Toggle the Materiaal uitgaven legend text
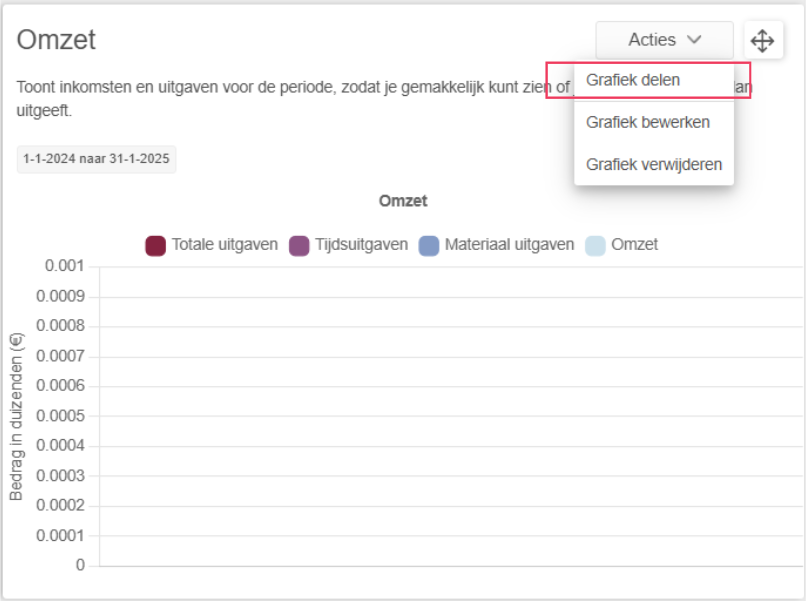This screenshot has height=601, width=807. [509, 245]
